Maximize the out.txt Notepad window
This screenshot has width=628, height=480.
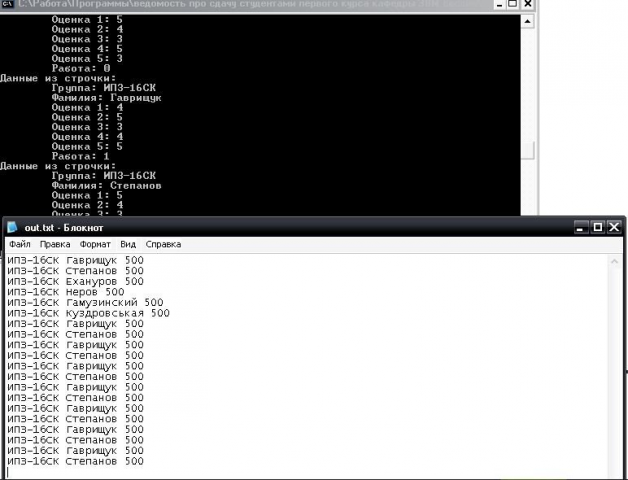[x=597, y=228]
